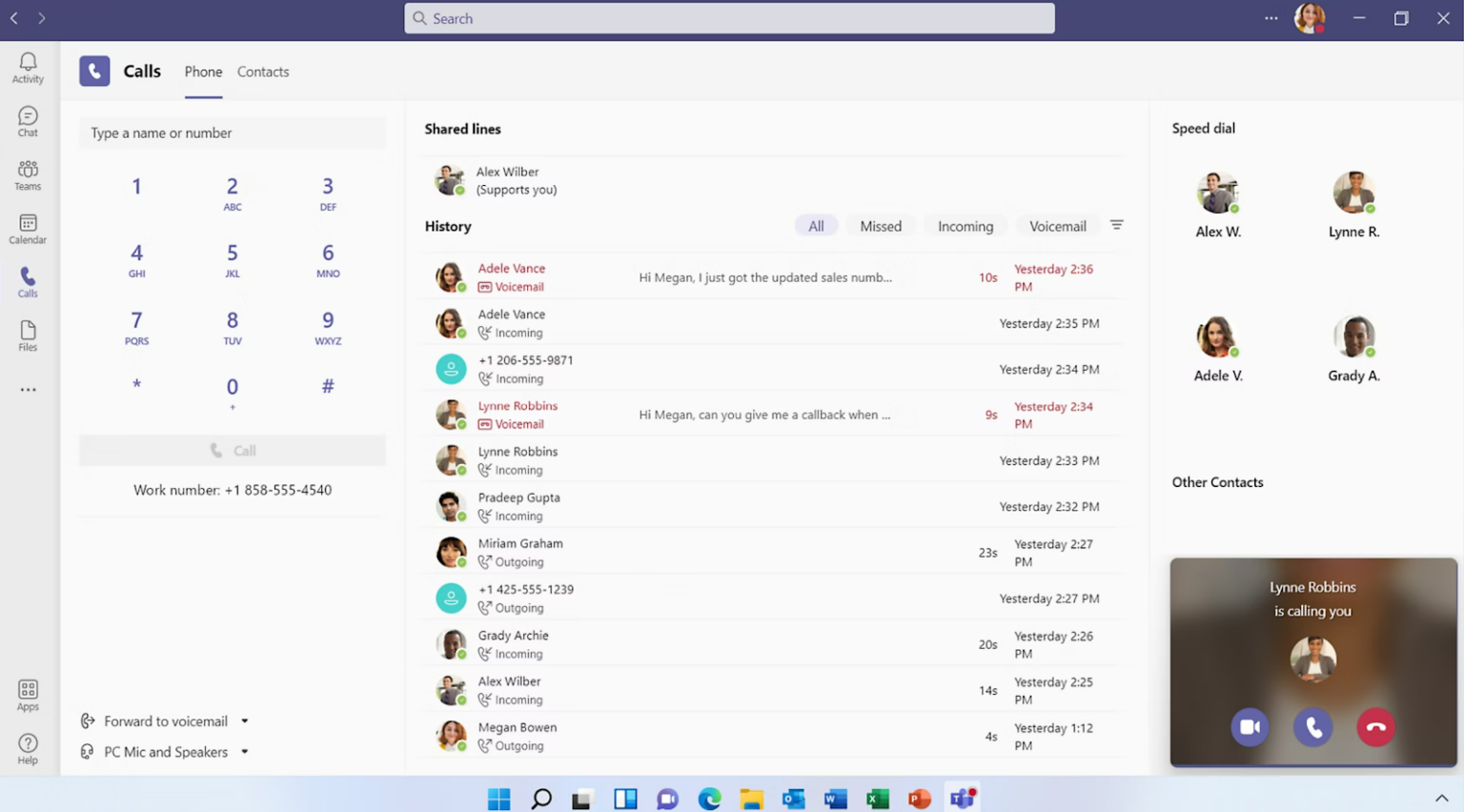Open the PC Mic and Speakers dropdown
Screen dimensions: 1464x812
coord(245,752)
